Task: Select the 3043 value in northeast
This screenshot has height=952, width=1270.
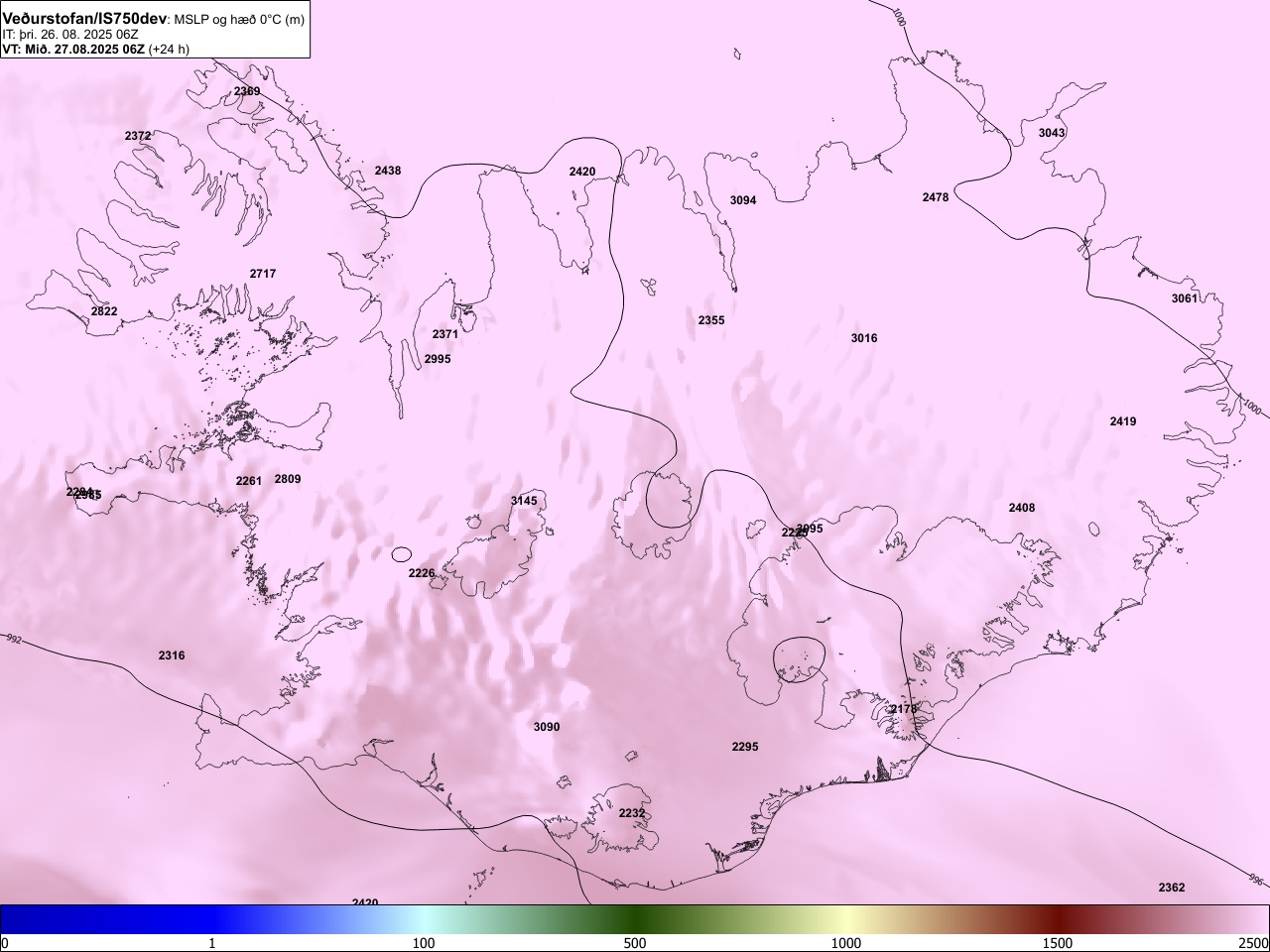Action: [x=1052, y=133]
